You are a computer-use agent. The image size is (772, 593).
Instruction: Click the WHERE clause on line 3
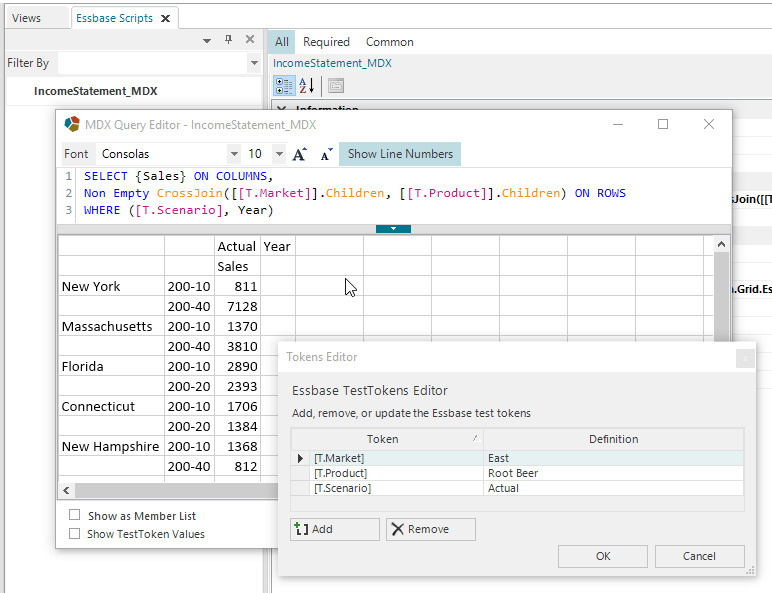[x=178, y=210]
